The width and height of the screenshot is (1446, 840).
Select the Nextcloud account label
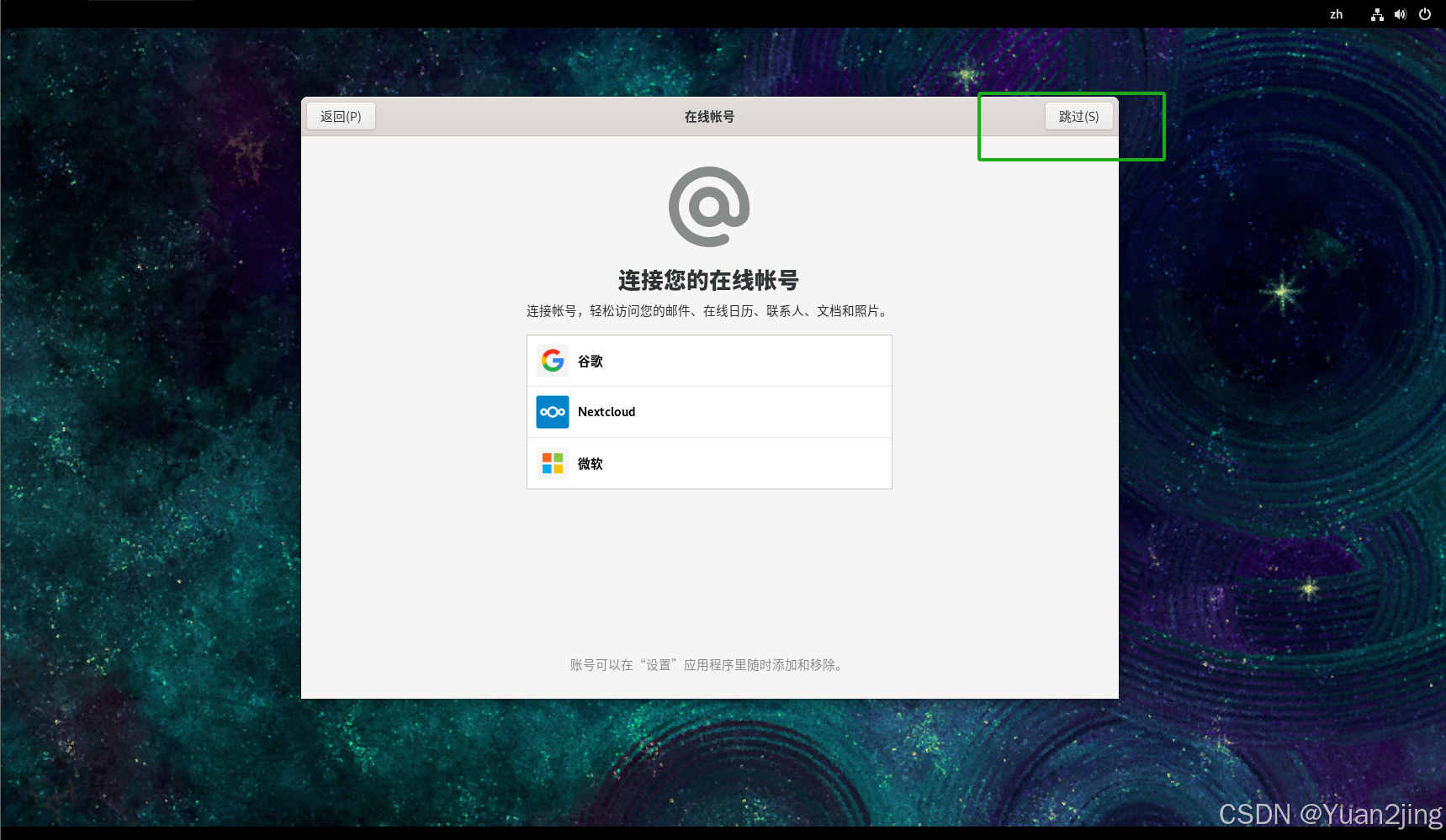coord(606,412)
